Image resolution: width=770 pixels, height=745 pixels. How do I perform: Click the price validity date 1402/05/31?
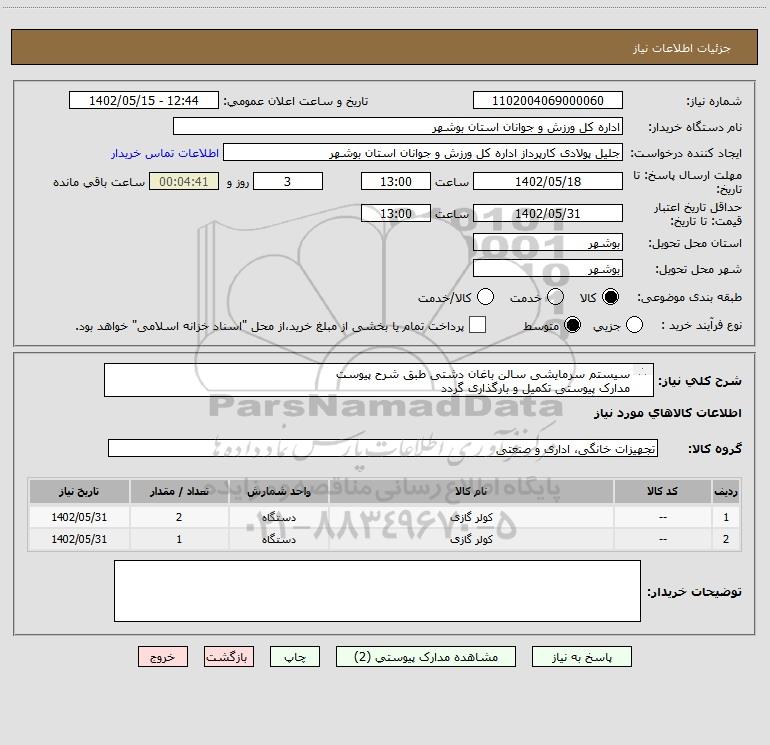tap(548, 213)
